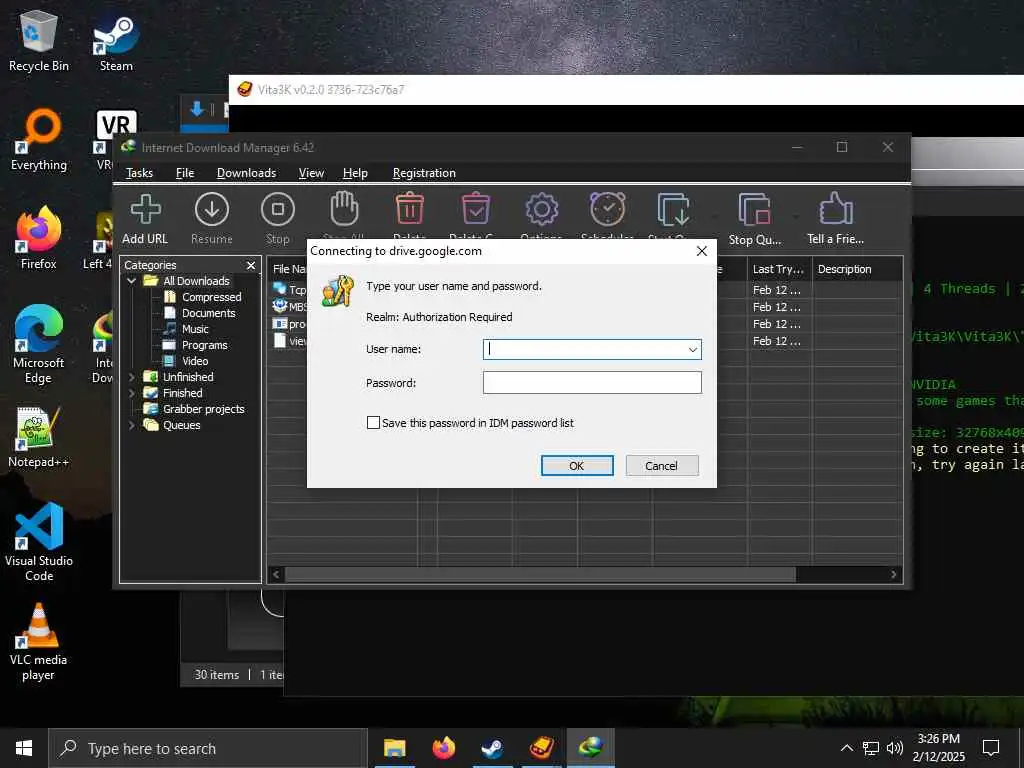Click the horizontal scrollbar in download list

(540, 574)
